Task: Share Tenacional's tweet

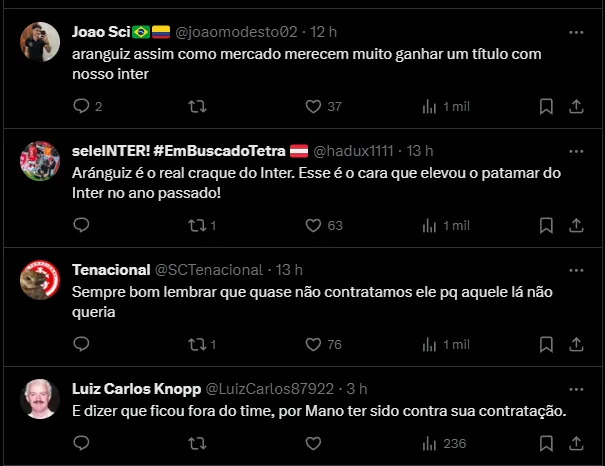Action: pyautogui.click(x=577, y=344)
